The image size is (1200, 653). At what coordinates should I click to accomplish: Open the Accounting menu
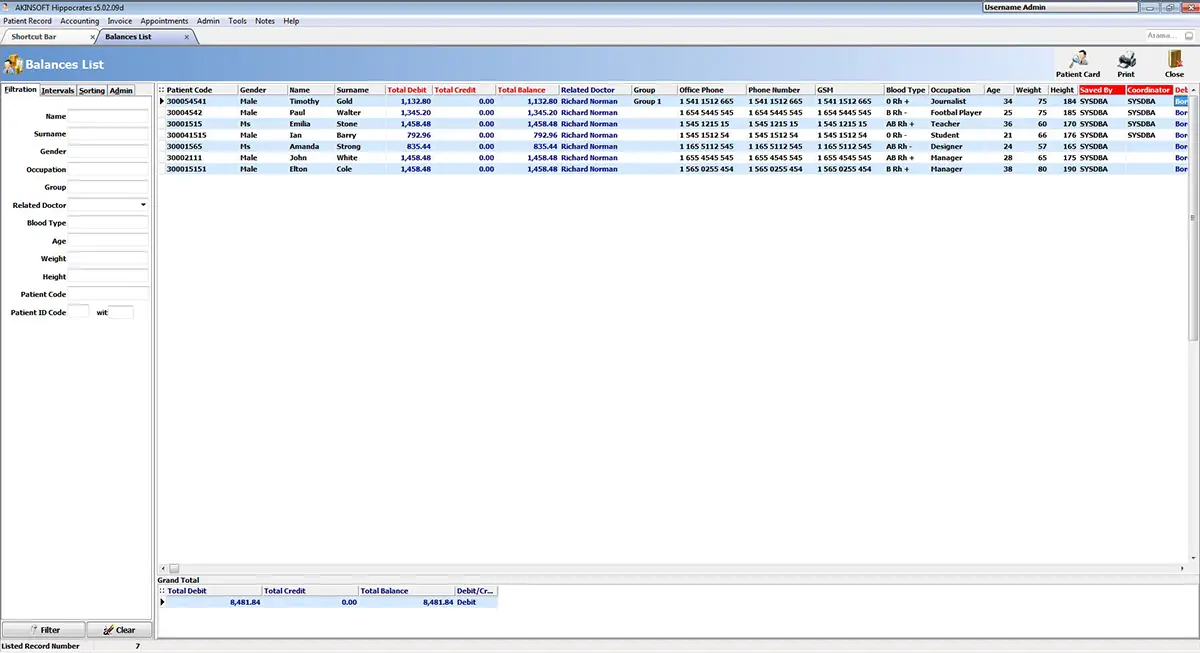click(80, 21)
